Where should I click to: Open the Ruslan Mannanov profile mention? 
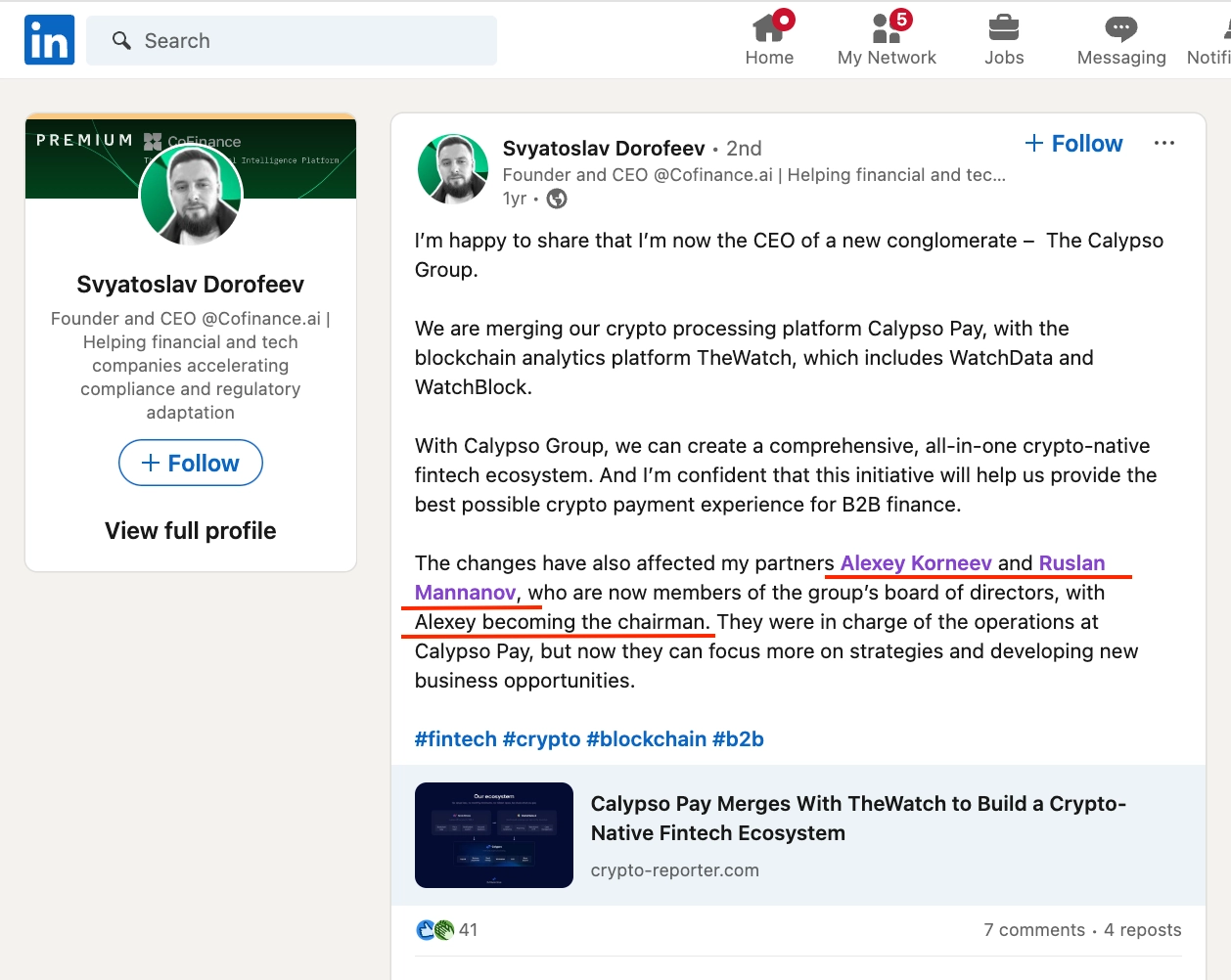click(x=1071, y=563)
